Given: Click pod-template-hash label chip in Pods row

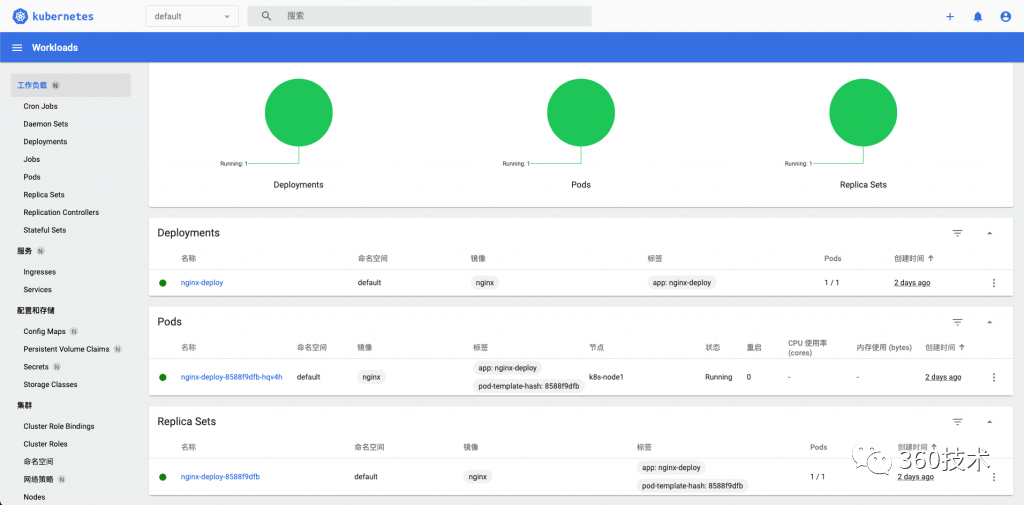Looking at the screenshot, I should pos(528,386).
